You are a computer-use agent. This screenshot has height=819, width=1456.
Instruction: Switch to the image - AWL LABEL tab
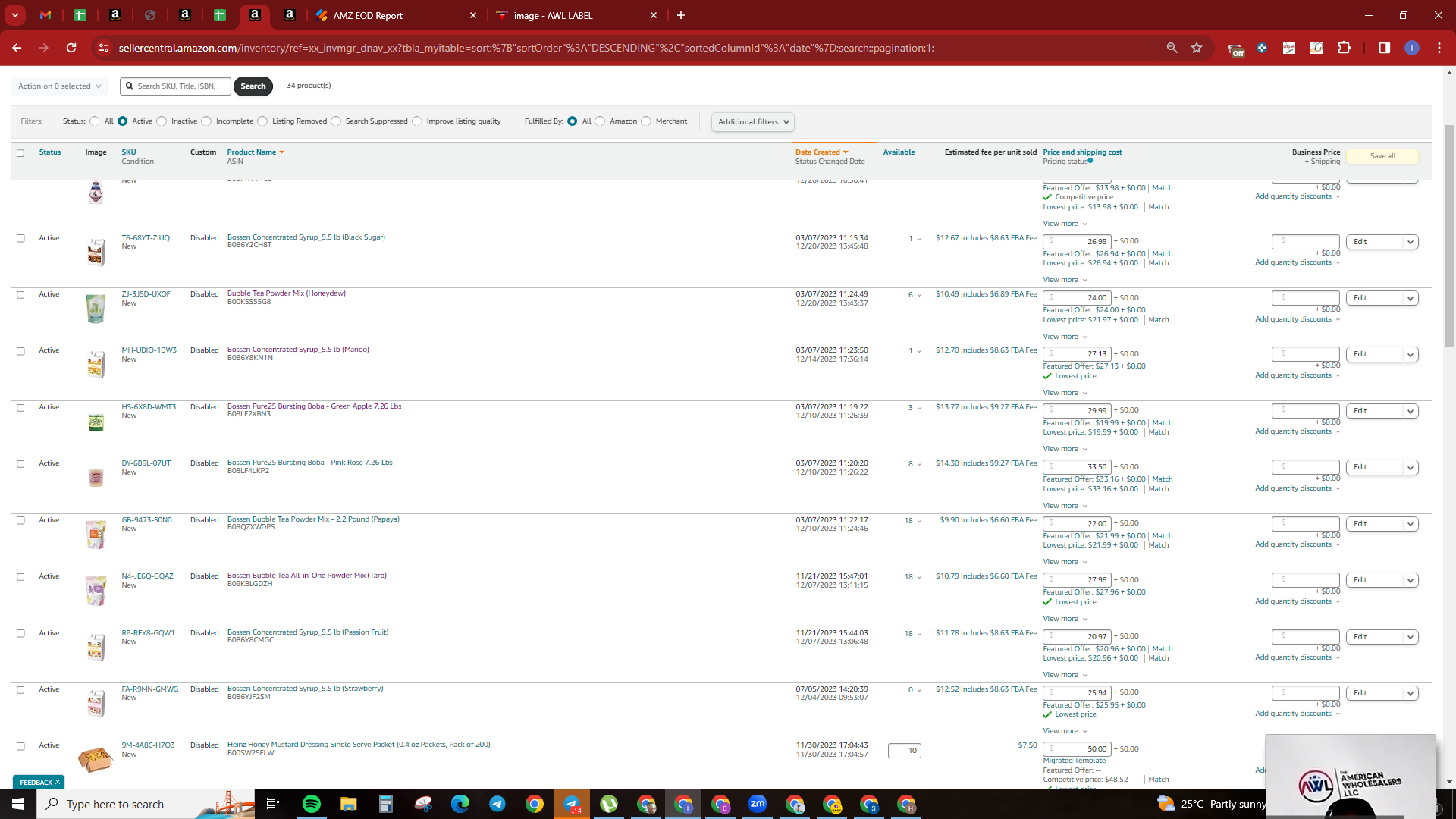point(576,15)
